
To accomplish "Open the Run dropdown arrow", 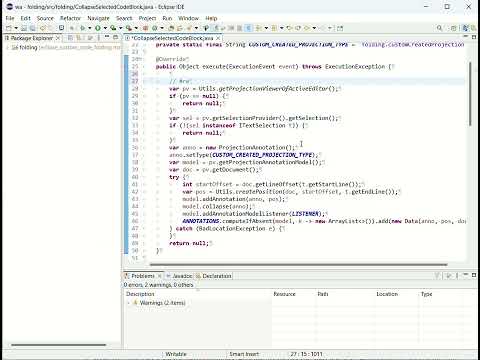I will coord(105,28).
